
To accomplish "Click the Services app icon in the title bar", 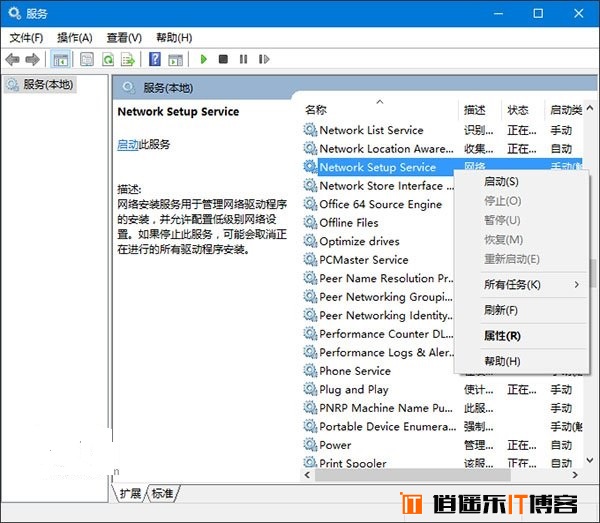I will coord(15,14).
